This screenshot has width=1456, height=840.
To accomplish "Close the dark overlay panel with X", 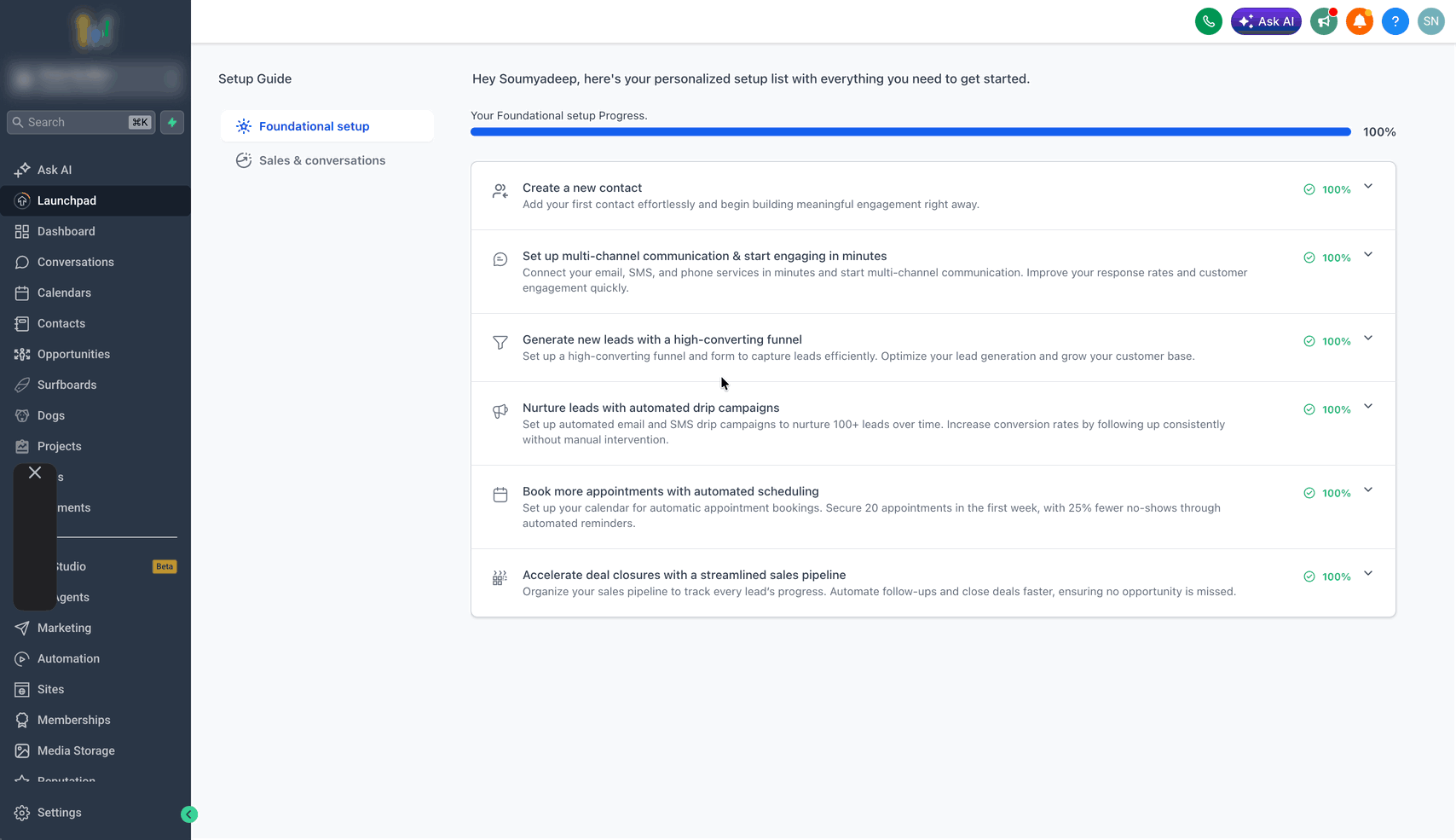I will pos(35,472).
